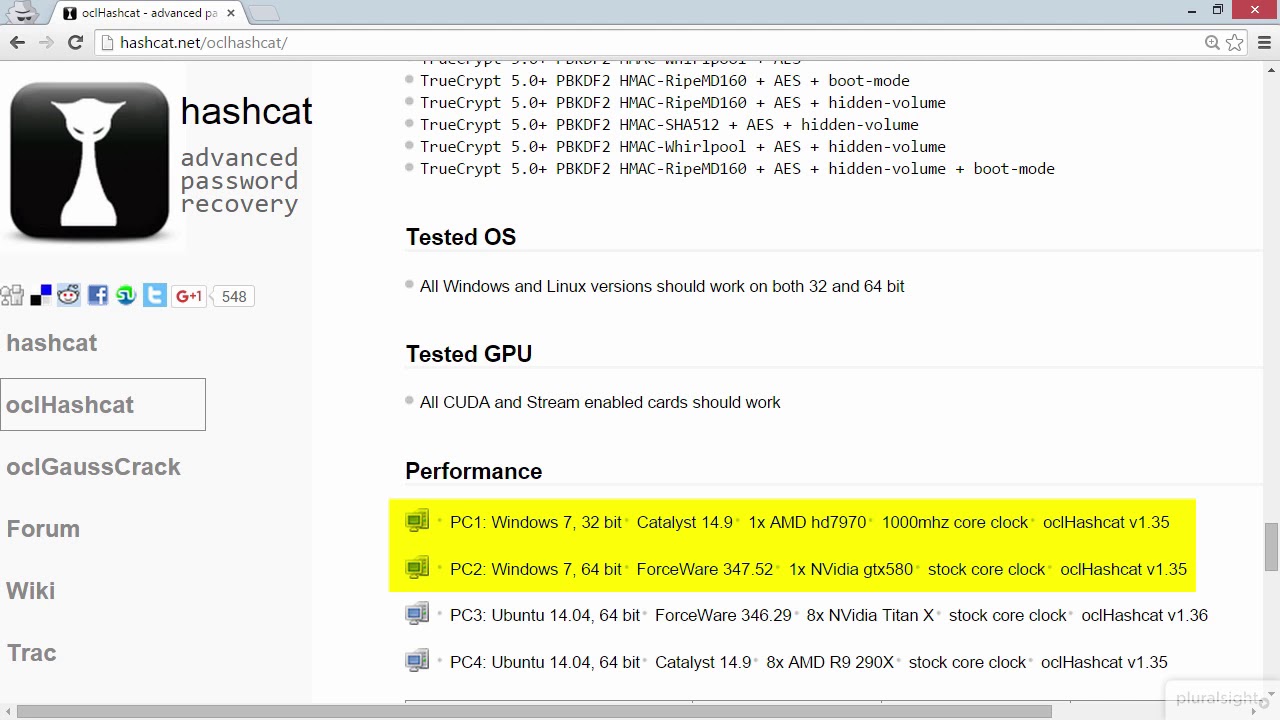Click 'ForceWare 347.52' text
Screen dimensions: 1280x720
(x=705, y=569)
